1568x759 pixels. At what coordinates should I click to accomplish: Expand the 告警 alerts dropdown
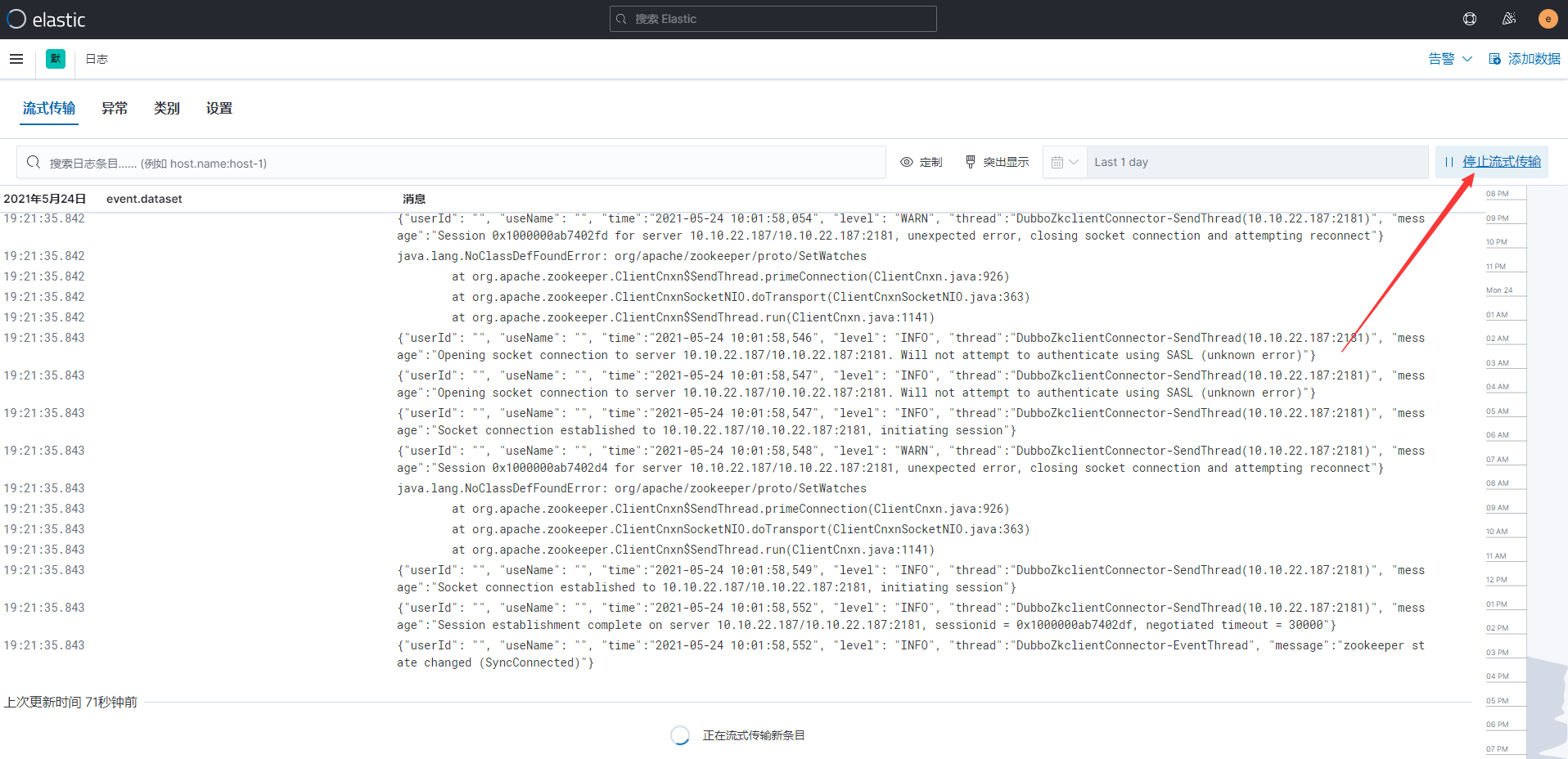tap(1450, 59)
